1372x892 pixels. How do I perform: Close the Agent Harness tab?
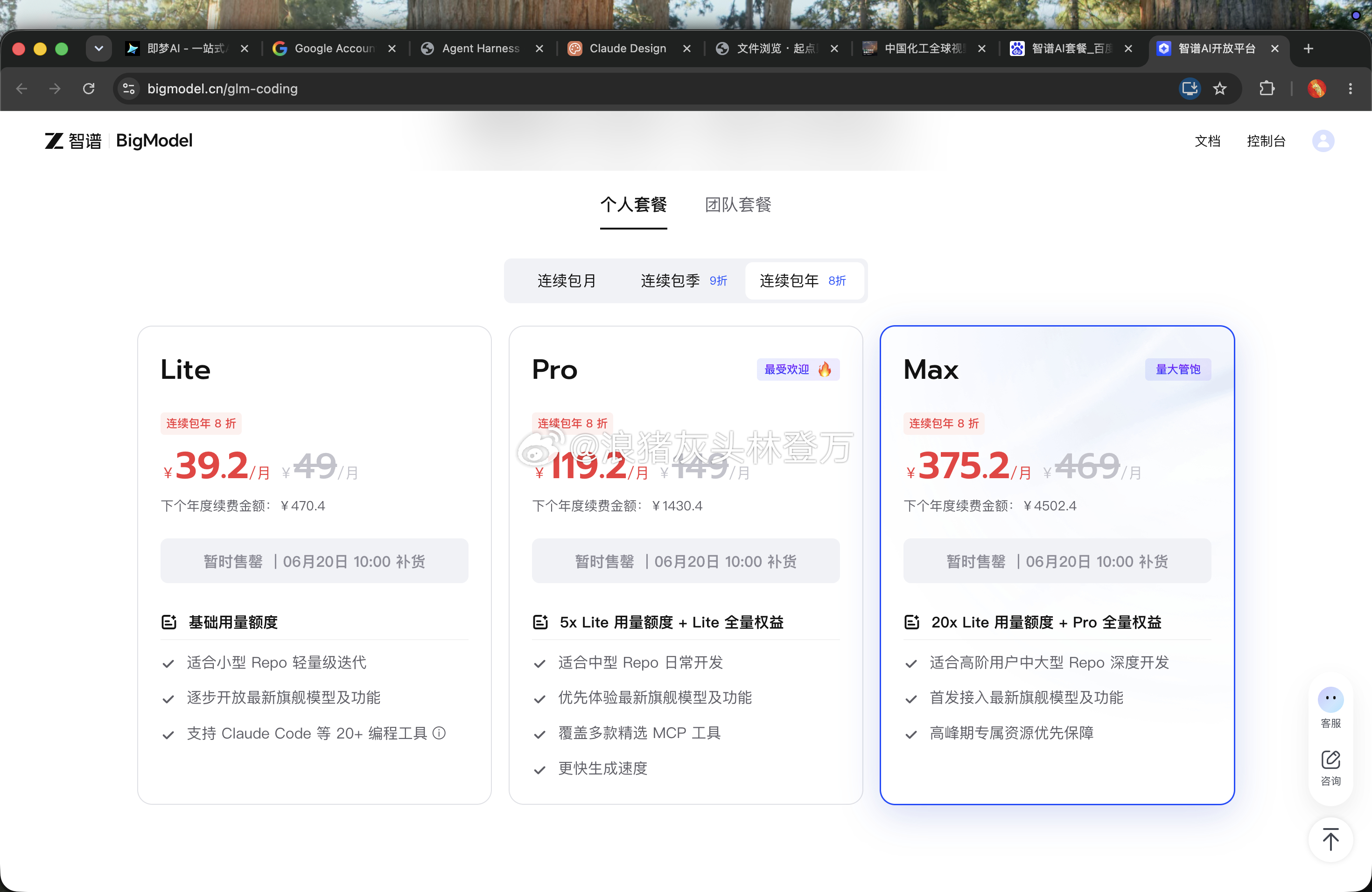(x=539, y=49)
